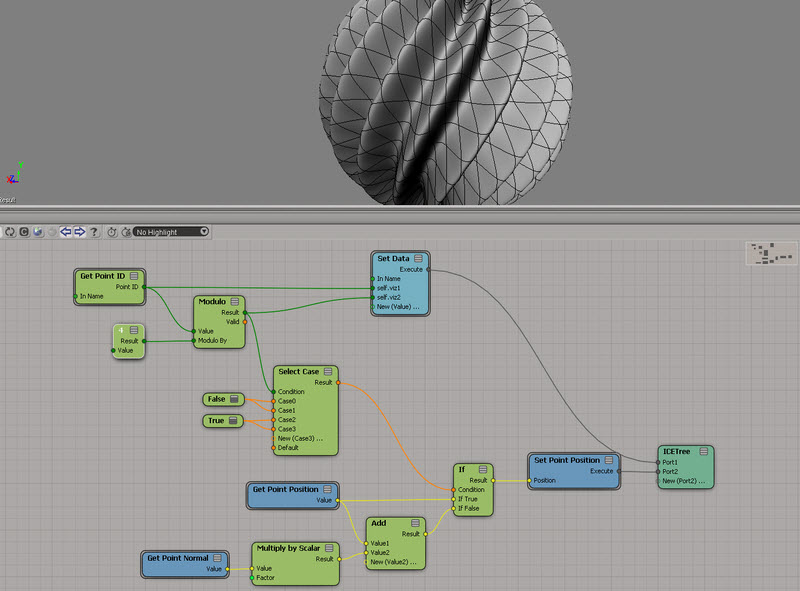Image resolution: width=800 pixels, height=591 pixels.
Task: Click the refresh icon in ICE toolbar
Action: (x=10, y=231)
